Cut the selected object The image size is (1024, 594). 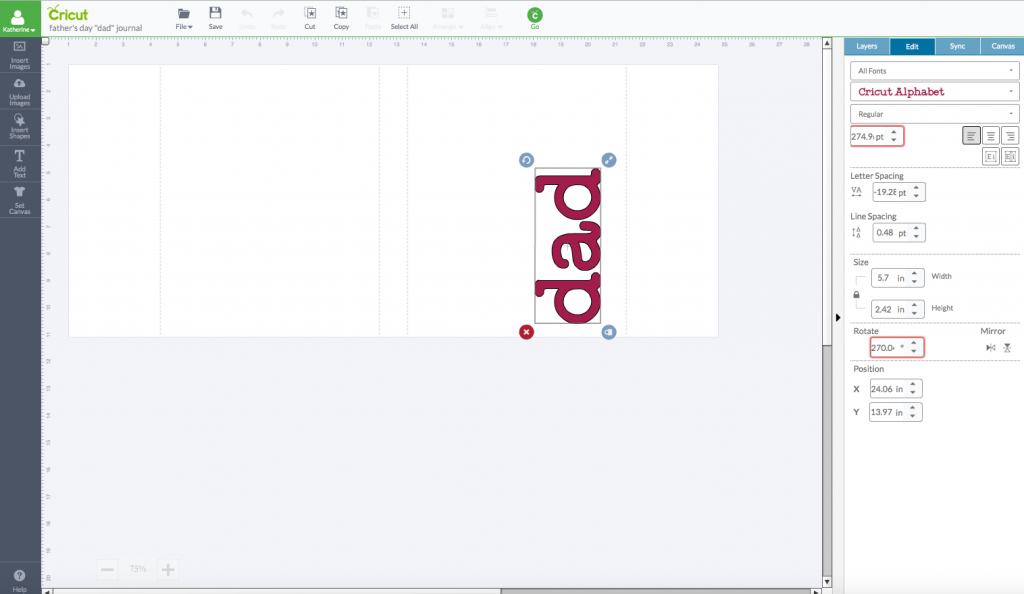pos(310,18)
